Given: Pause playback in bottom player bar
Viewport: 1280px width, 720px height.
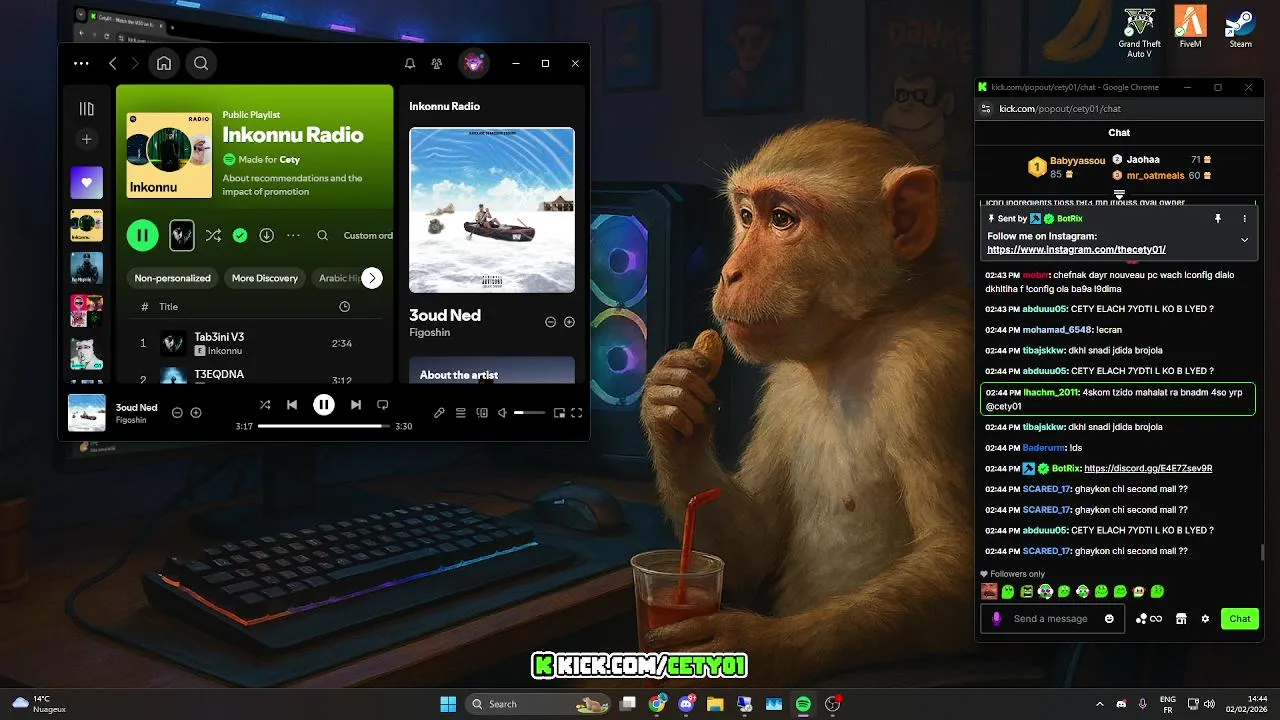Looking at the screenshot, I should (324, 405).
